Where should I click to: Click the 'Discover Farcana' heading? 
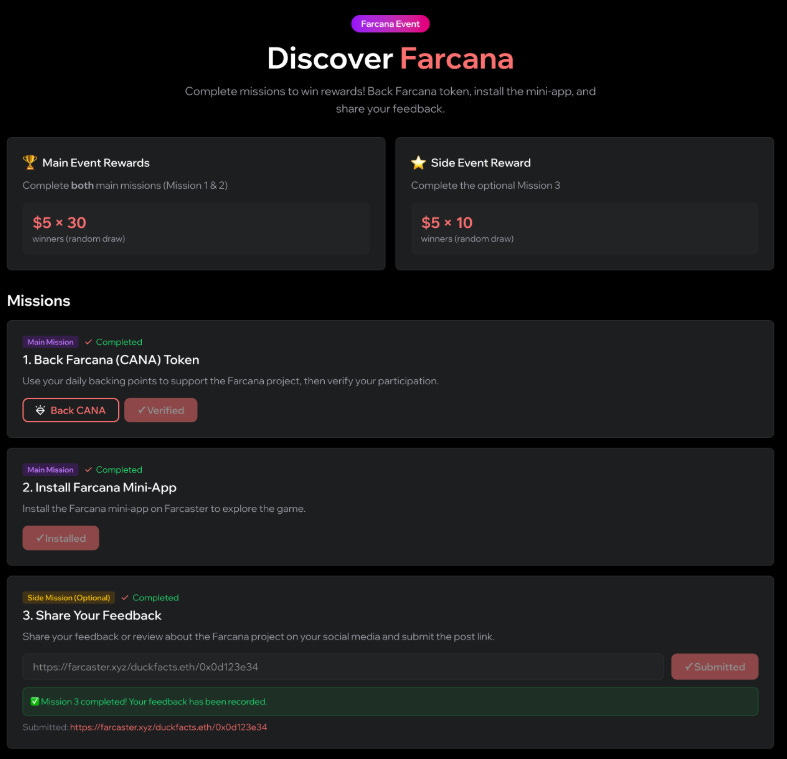coord(390,58)
